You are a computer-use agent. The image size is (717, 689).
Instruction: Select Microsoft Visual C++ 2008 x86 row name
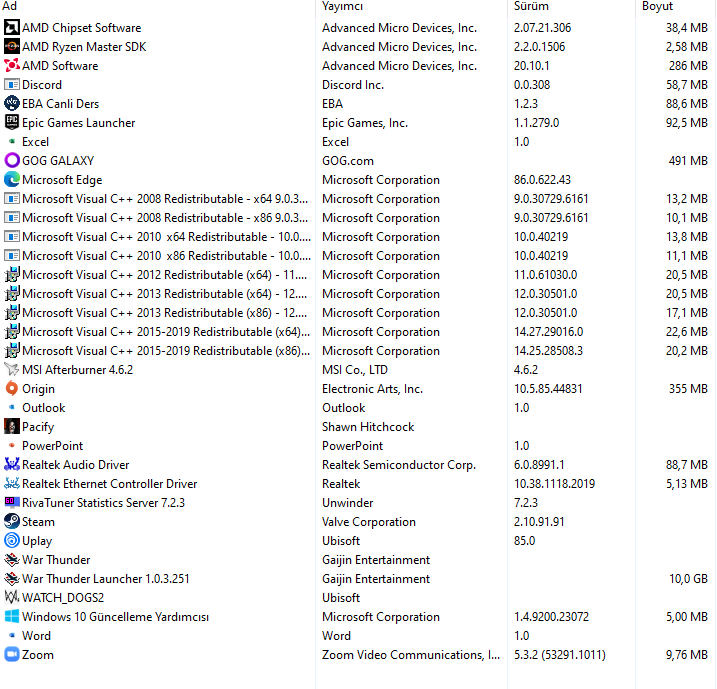(x=165, y=218)
